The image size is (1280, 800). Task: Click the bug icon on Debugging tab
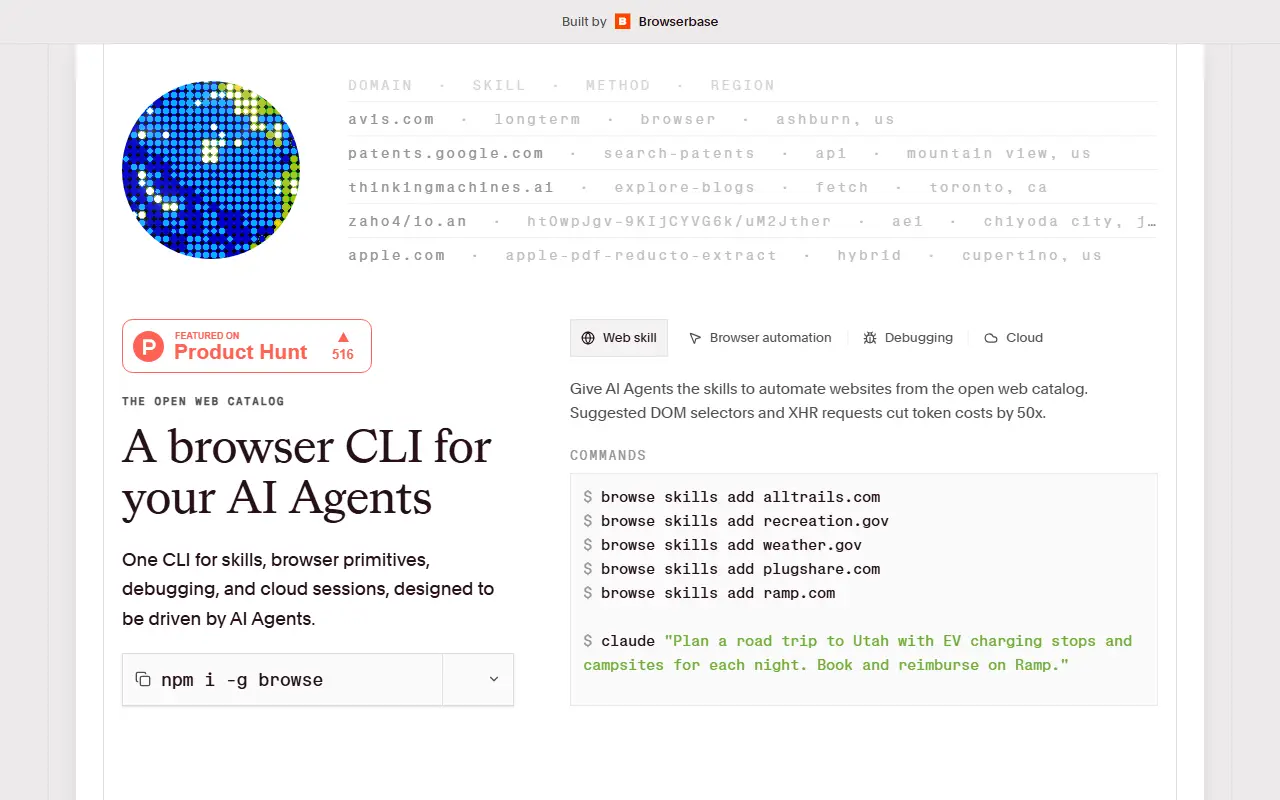[x=870, y=338]
